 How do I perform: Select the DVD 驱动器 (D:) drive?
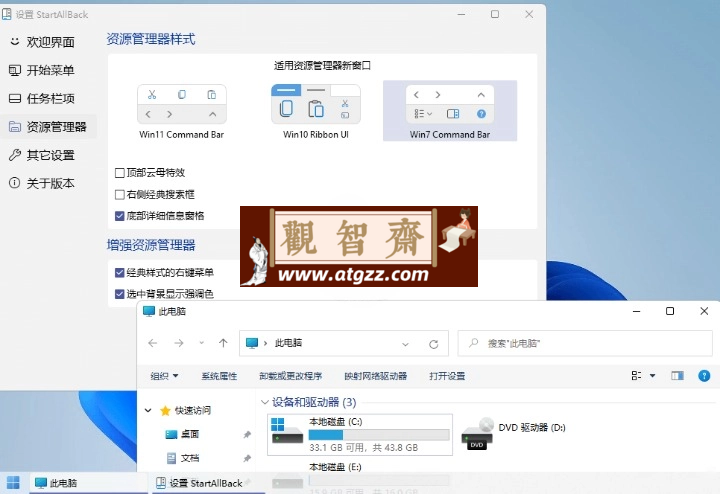click(513, 434)
